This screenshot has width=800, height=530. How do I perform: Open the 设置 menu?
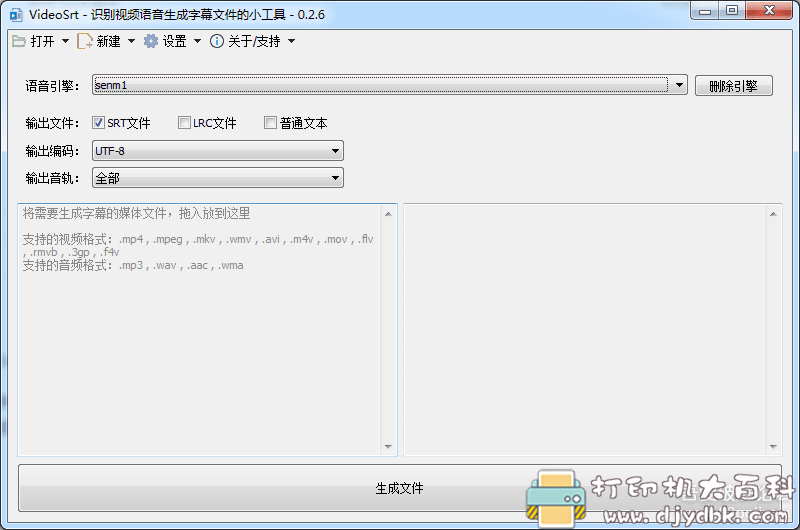174,41
